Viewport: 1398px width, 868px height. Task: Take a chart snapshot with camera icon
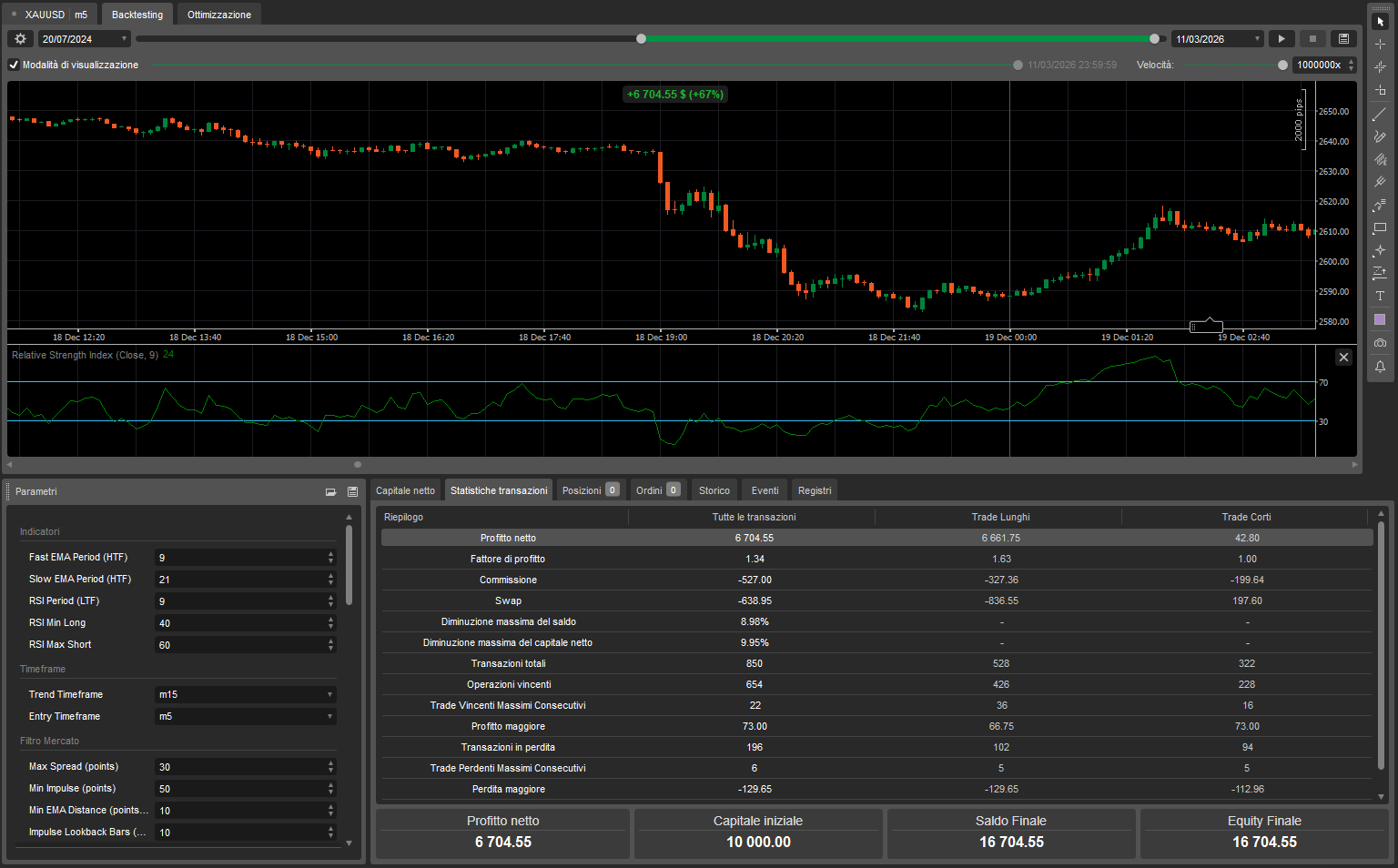[1380, 342]
